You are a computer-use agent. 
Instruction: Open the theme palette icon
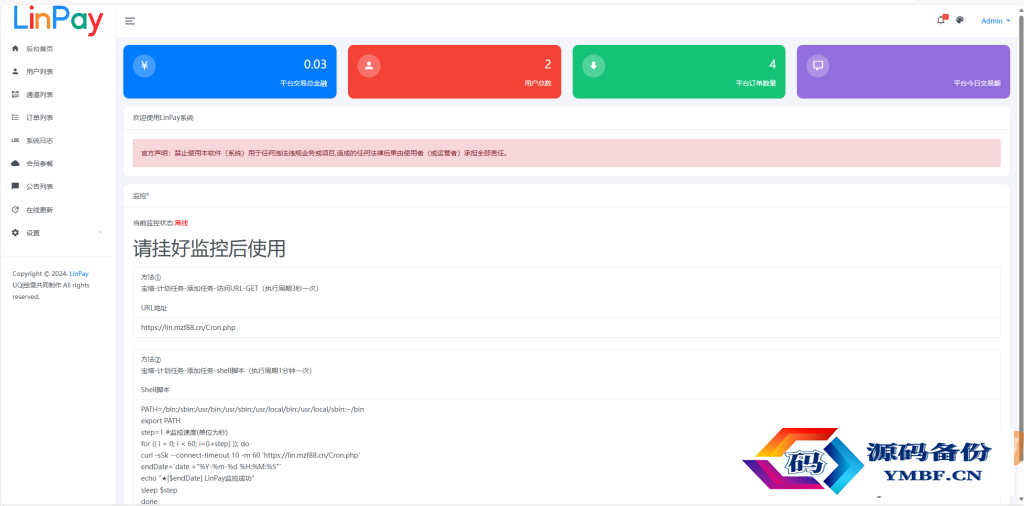pyautogui.click(x=960, y=20)
